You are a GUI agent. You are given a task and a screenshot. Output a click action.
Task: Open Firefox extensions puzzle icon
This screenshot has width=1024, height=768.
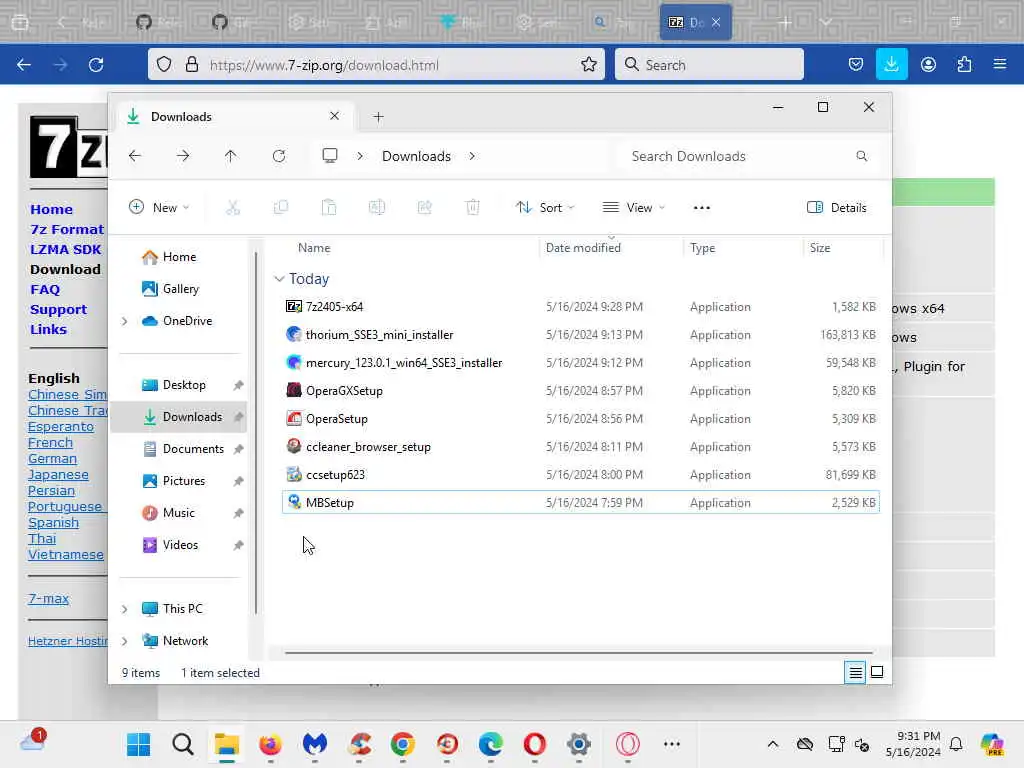pyautogui.click(x=964, y=64)
